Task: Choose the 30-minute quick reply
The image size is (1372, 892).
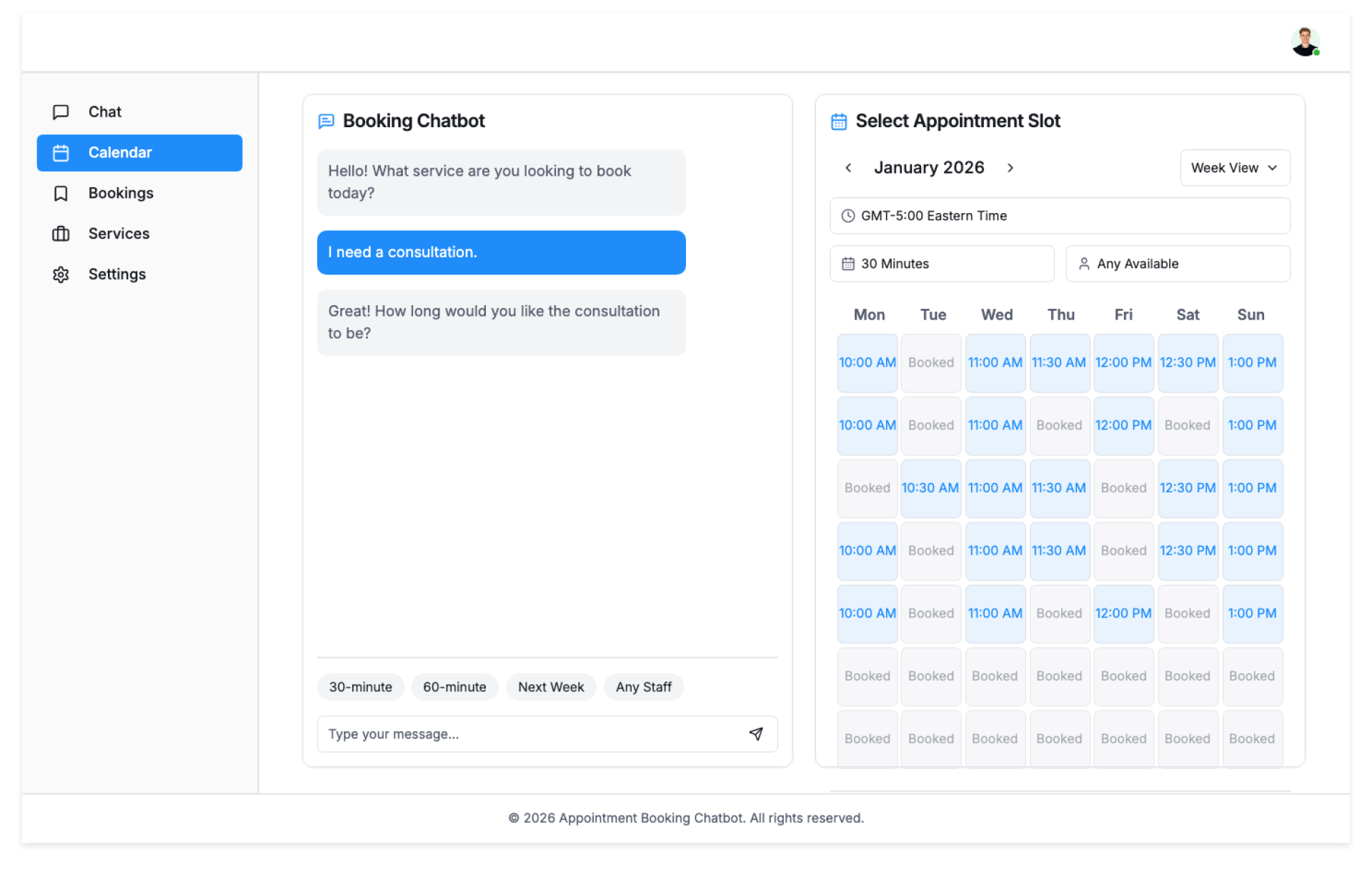Action: pyautogui.click(x=360, y=687)
